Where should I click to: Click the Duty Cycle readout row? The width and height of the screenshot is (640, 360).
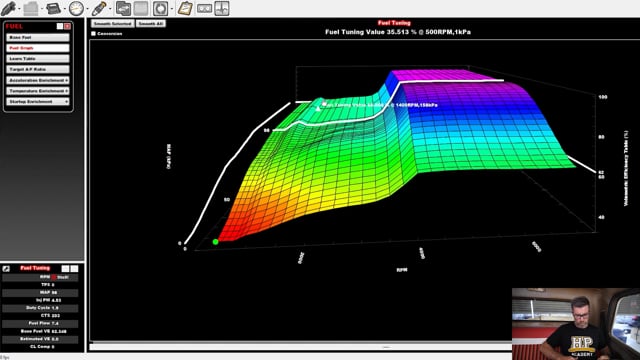coord(40,308)
